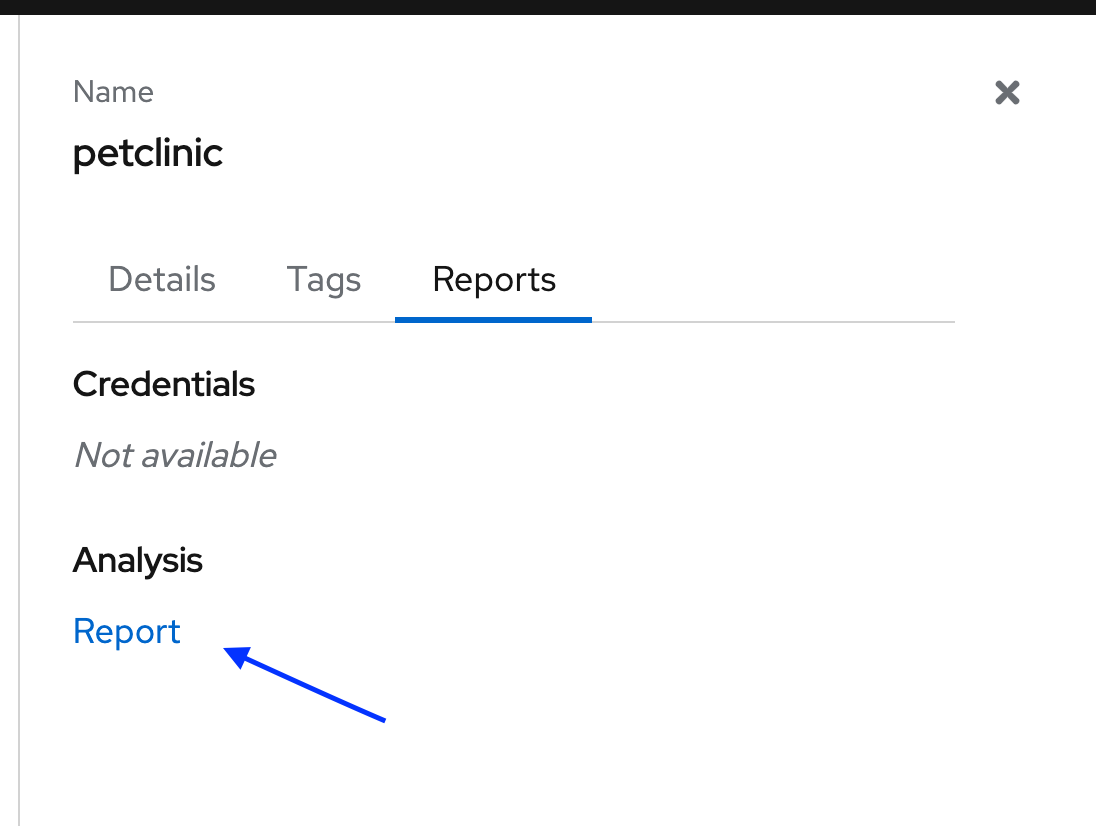The height and width of the screenshot is (826, 1096).
Task: Open the Tags tab
Action: click(x=323, y=279)
